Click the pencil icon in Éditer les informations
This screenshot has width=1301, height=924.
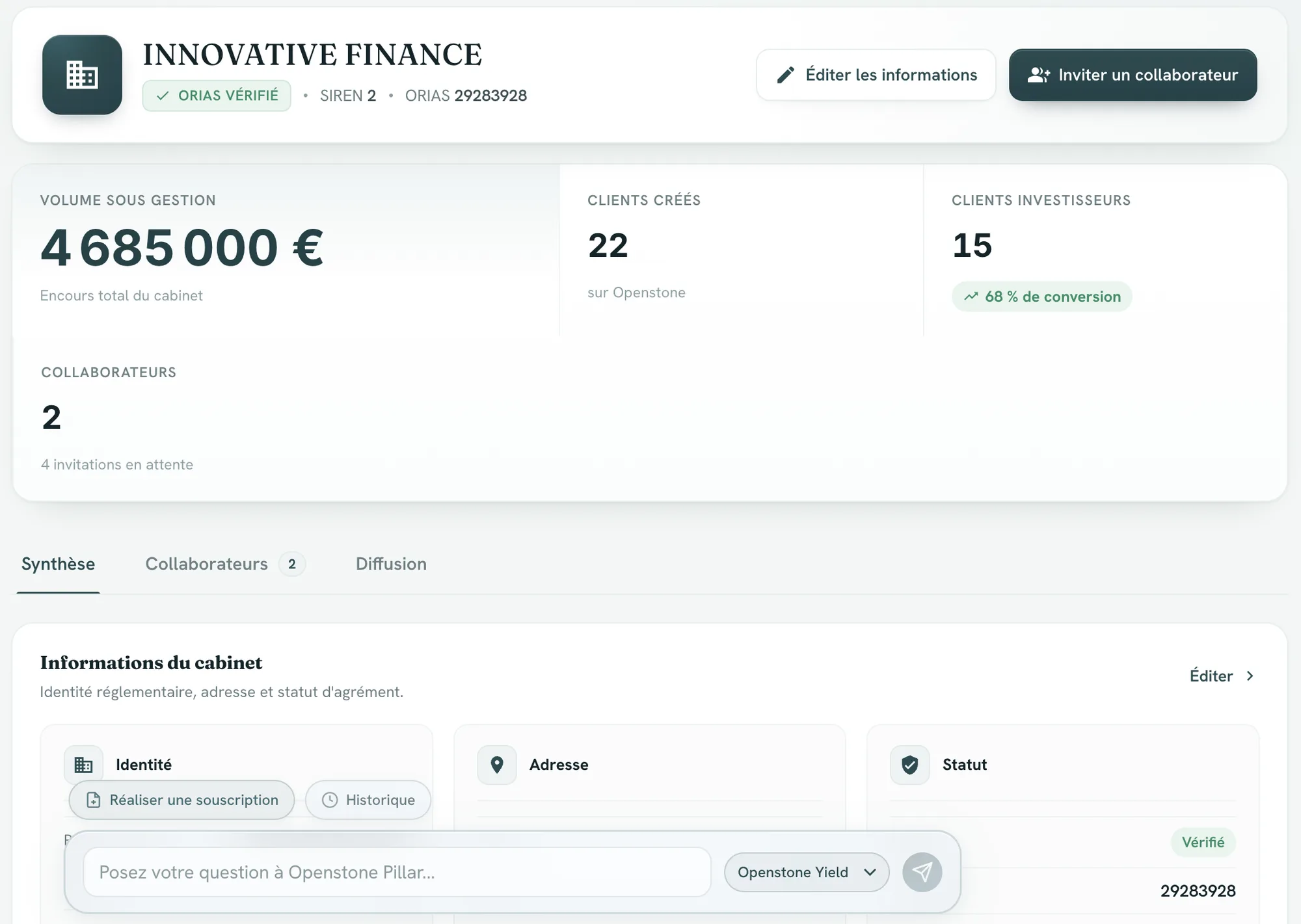(x=786, y=75)
